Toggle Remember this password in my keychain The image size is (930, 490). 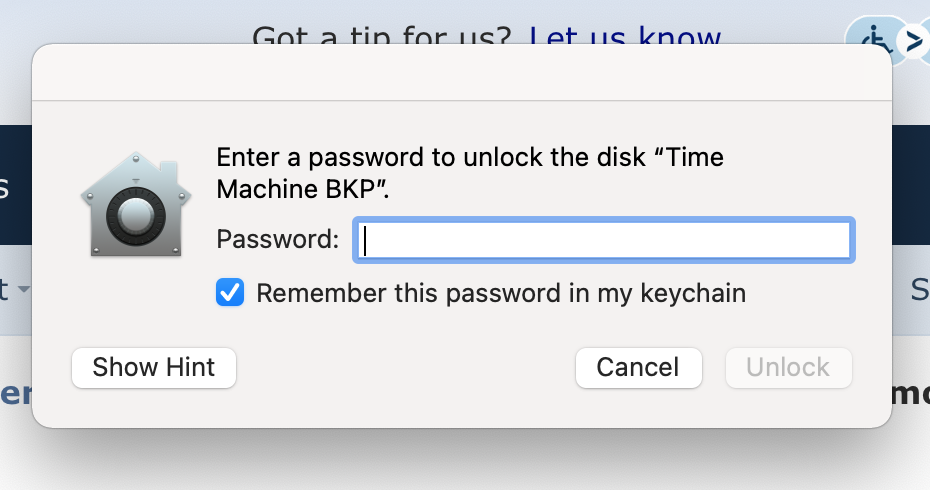click(230, 292)
